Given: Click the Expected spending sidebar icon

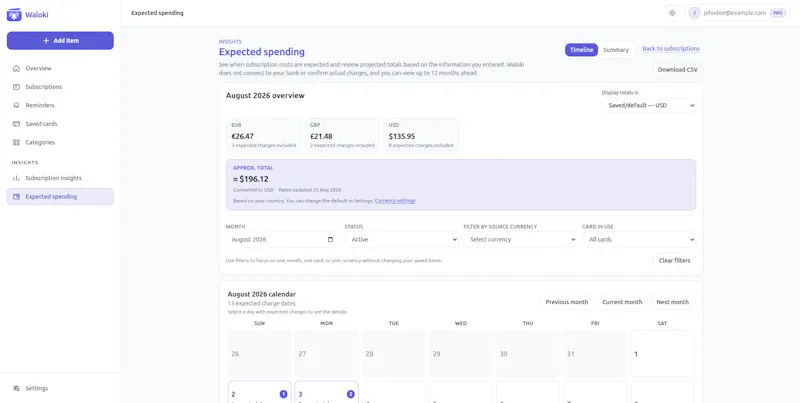Looking at the screenshot, I should 16,196.
